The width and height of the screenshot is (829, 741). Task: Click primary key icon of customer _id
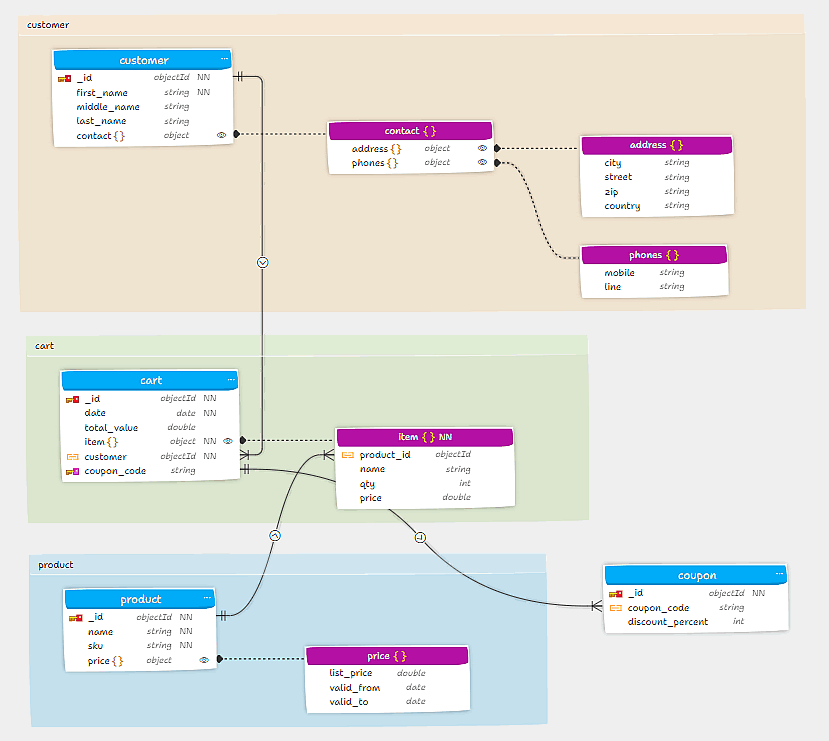[64, 78]
